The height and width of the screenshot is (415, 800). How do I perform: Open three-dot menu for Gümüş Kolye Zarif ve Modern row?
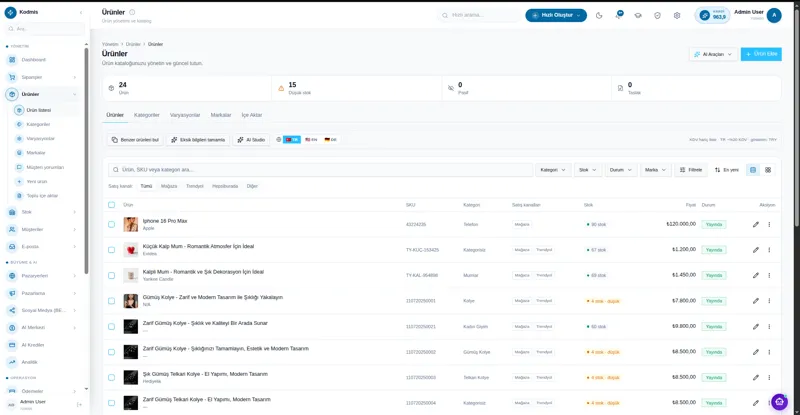pyautogui.click(x=769, y=301)
